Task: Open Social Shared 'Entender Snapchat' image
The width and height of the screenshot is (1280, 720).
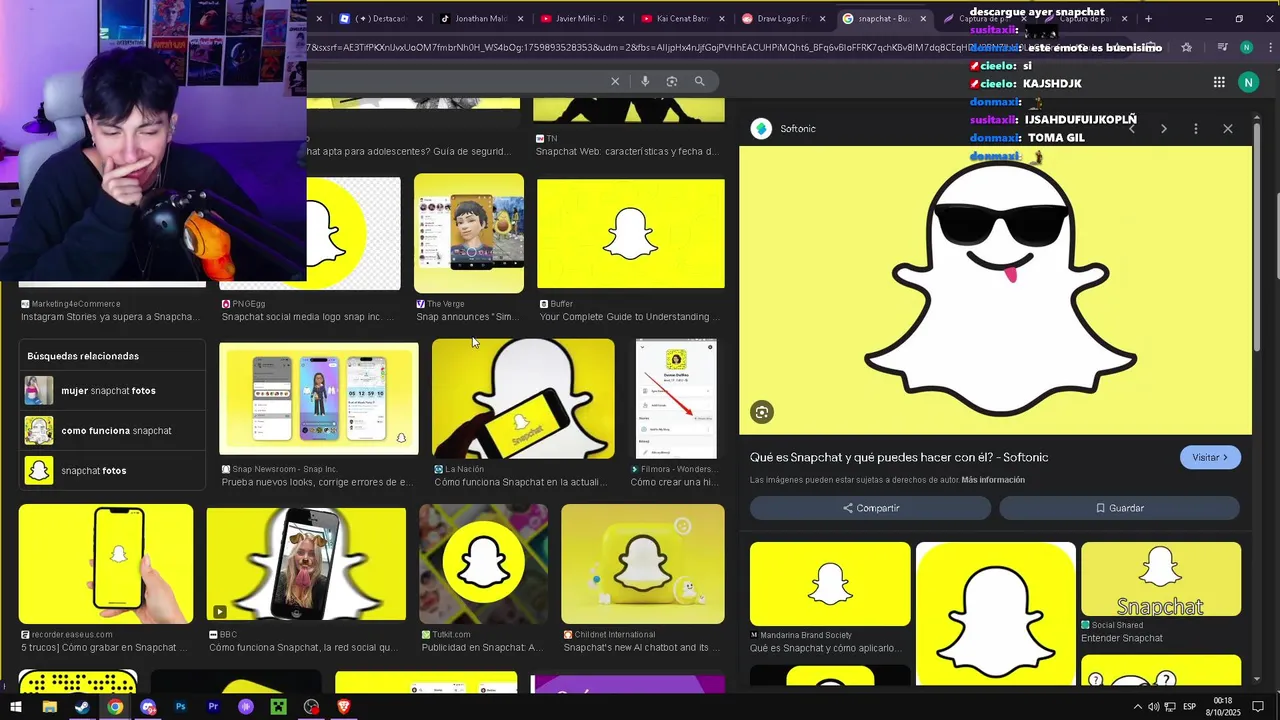Action: [1161, 579]
